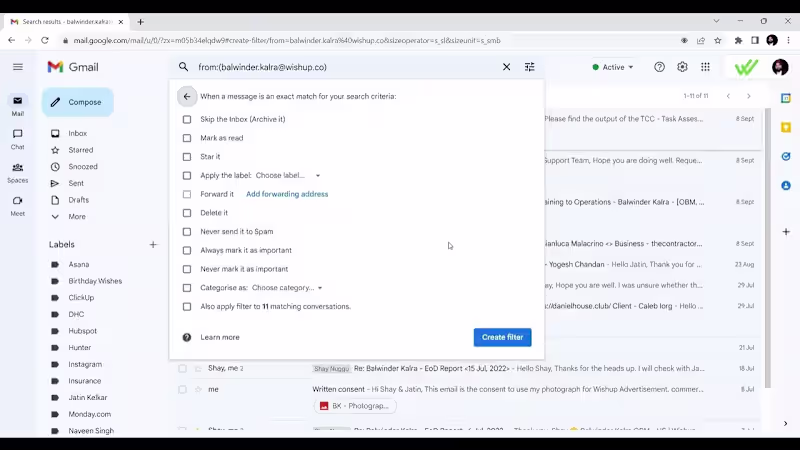
Task: Enable Mark as read checkbox
Action: [x=187, y=138]
